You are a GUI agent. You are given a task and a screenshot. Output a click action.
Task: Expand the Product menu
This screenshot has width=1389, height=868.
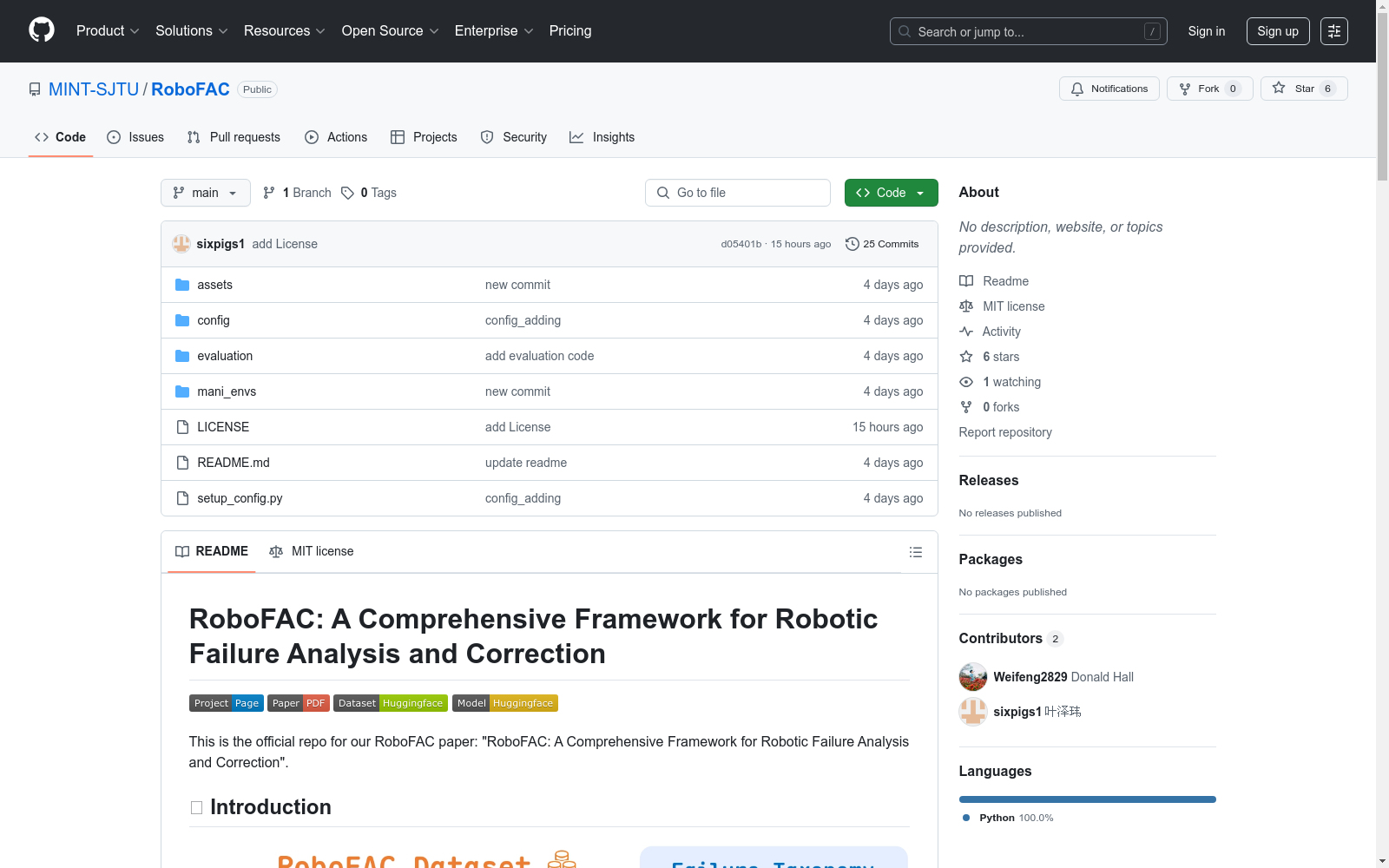tap(108, 31)
